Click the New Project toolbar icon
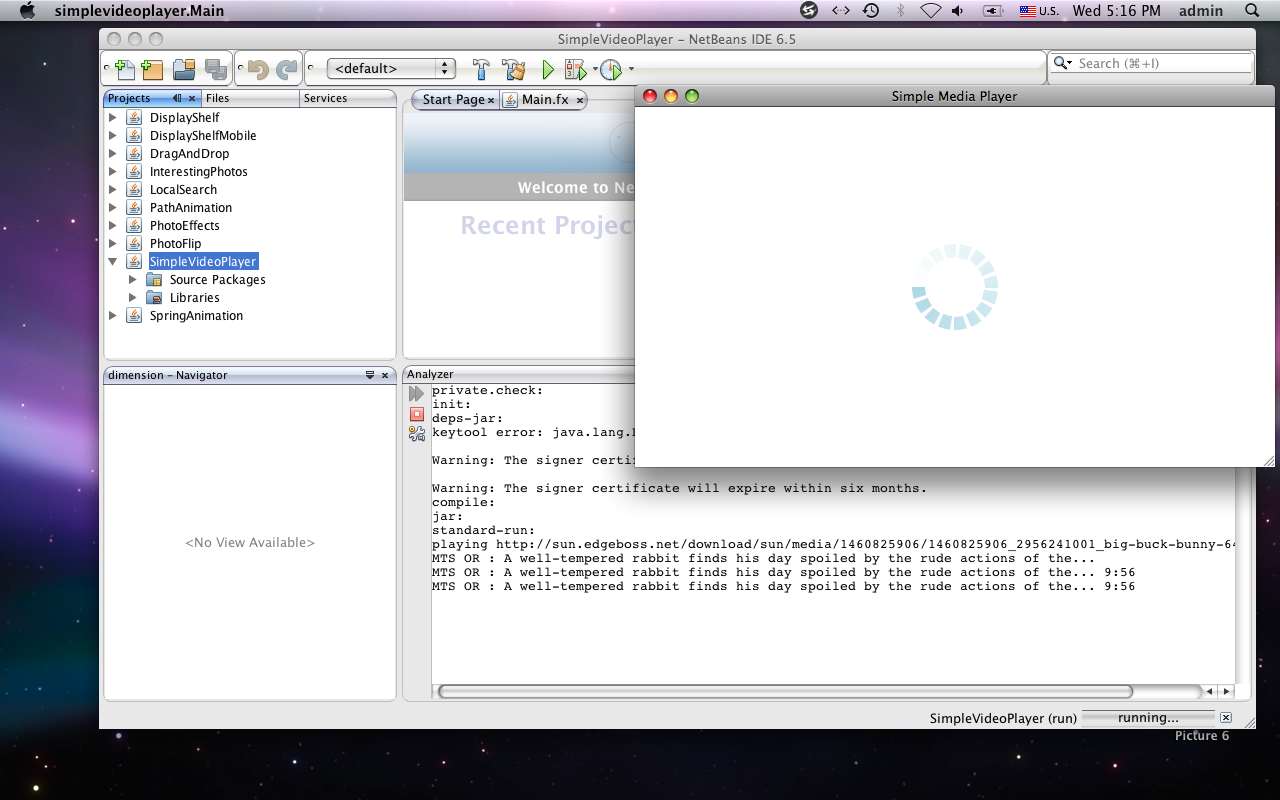 click(x=152, y=69)
